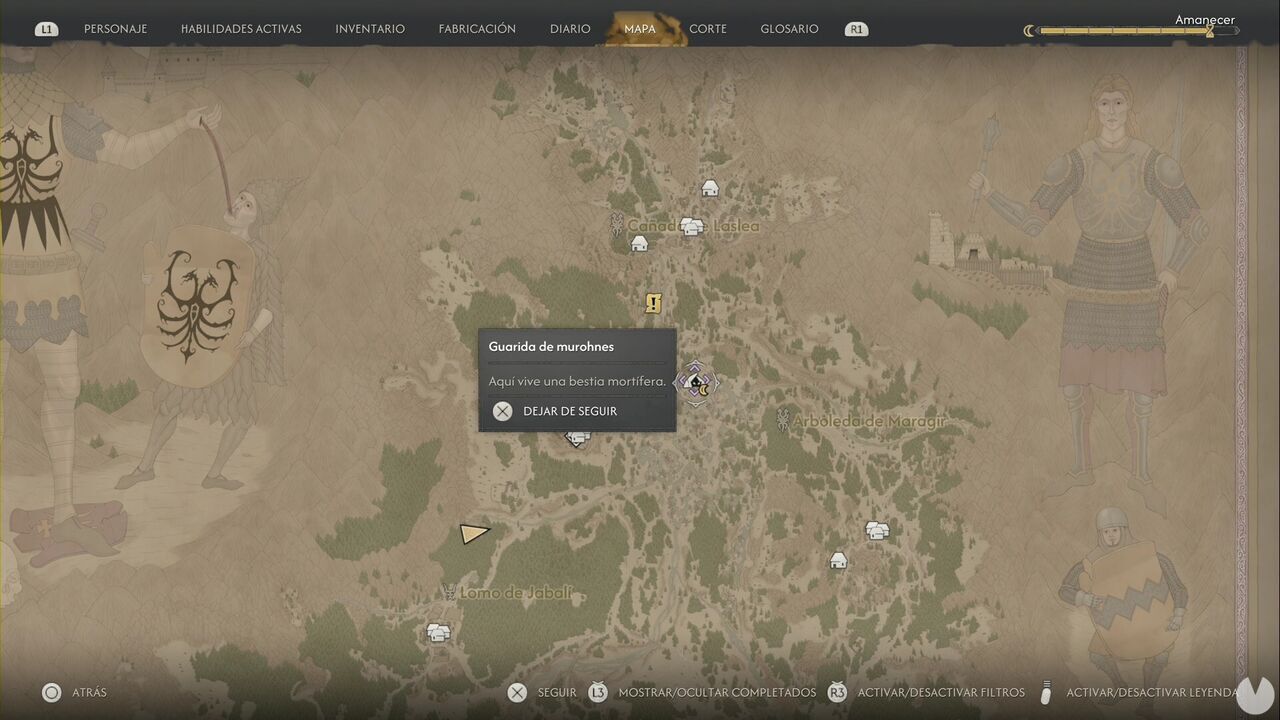The image size is (1280, 720).
Task: Click the R1 next-tab button icon
Action: pos(856,29)
